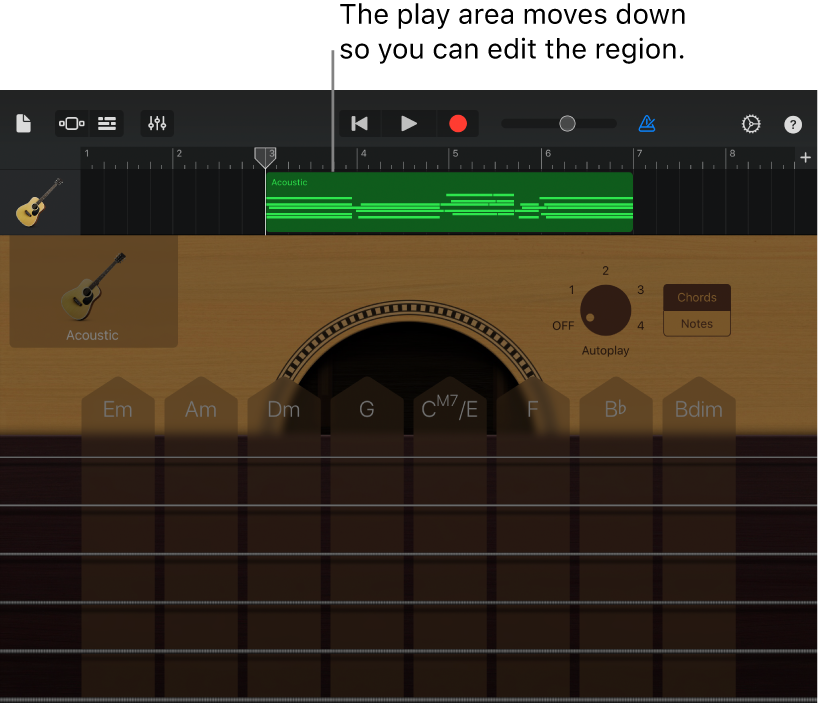Strum the Em chord strip
Screen dimensions: 820x706
(118, 539)
